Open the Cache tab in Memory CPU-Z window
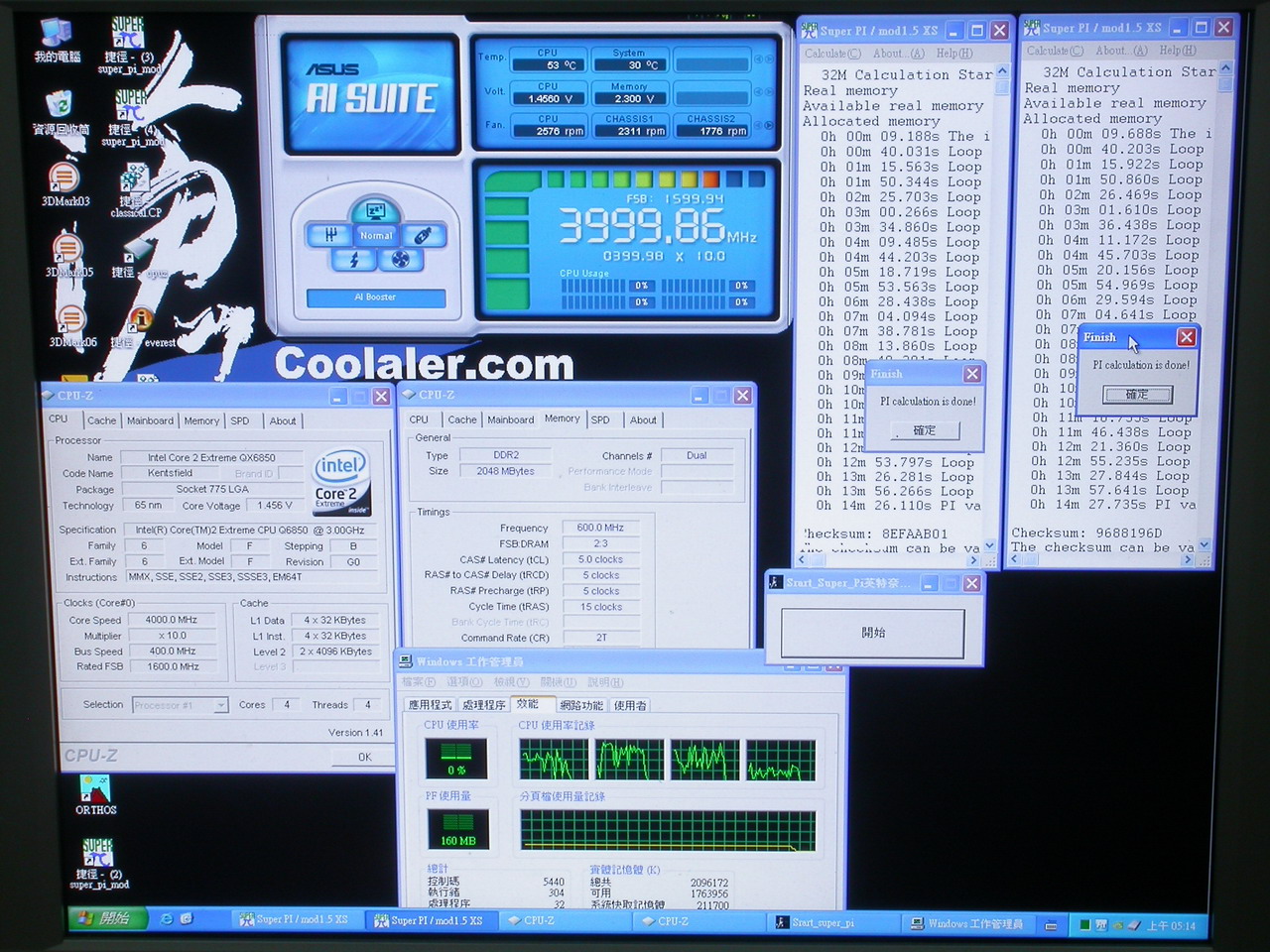The width and height of the screenshot is (1270, 952). click(461, 419)
